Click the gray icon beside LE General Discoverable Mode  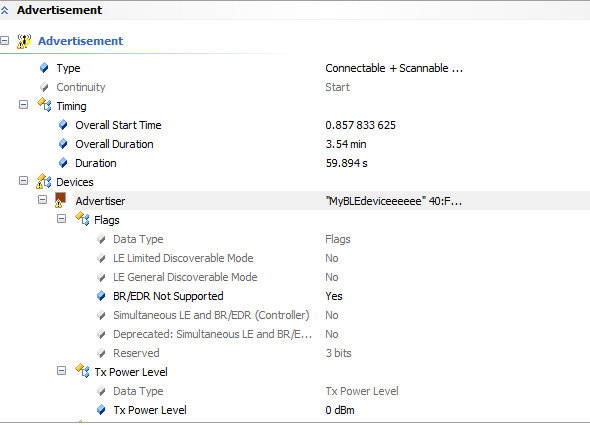101,277
